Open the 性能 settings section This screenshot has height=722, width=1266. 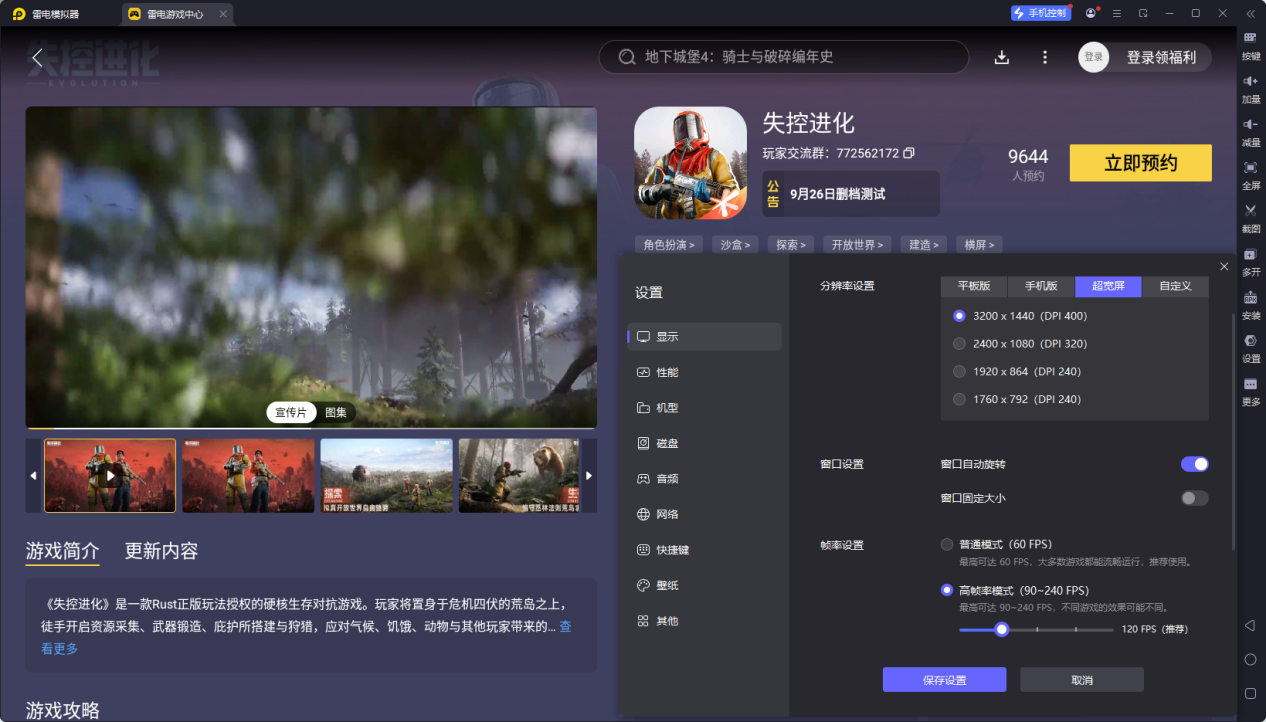[x=667, y=372]
